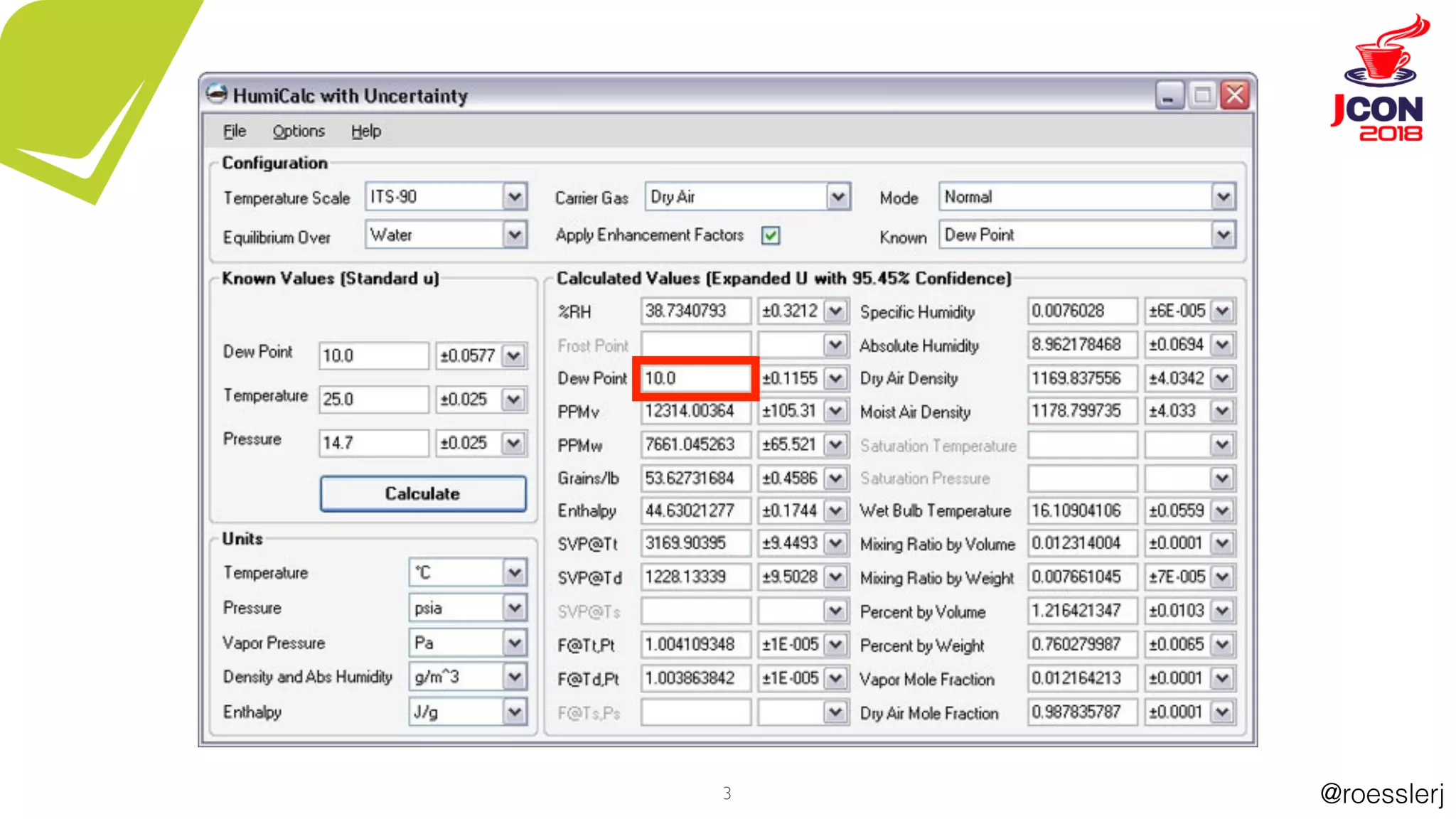This screenshot has width=1456, height=819.
Task: Minimize the HumiCalc window
Action: coord(1168,95)
